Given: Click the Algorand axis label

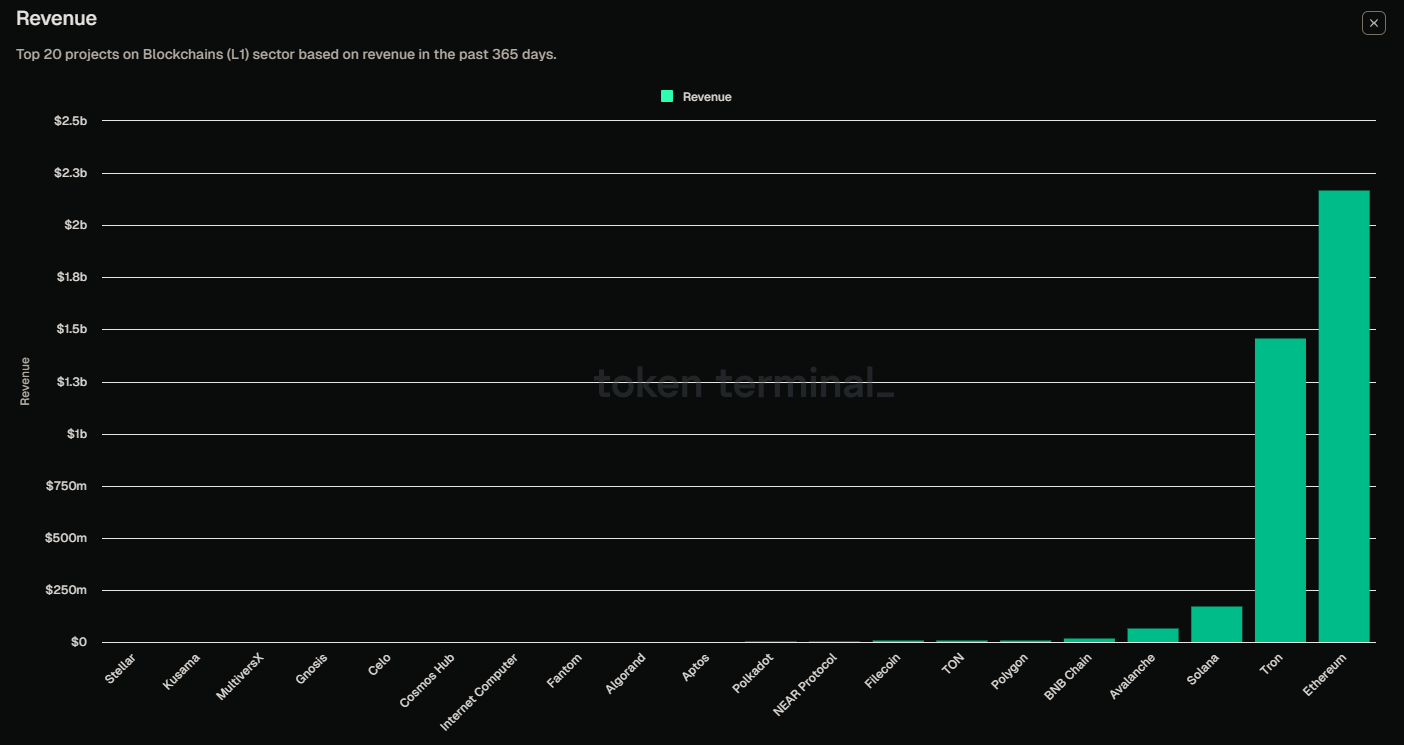Looking at the screenshot, I should coord(626,673).
